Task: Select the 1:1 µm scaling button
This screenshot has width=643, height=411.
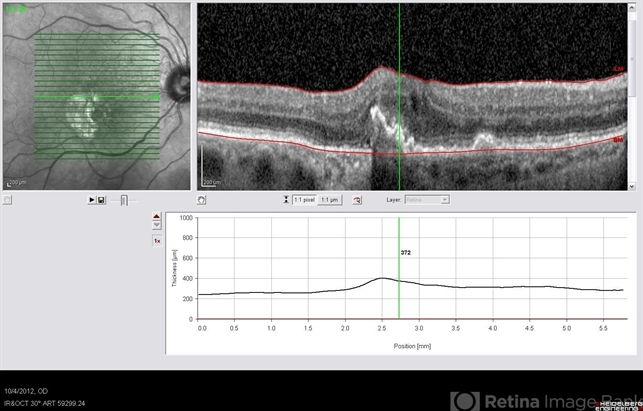Action: tap(329, 200)
